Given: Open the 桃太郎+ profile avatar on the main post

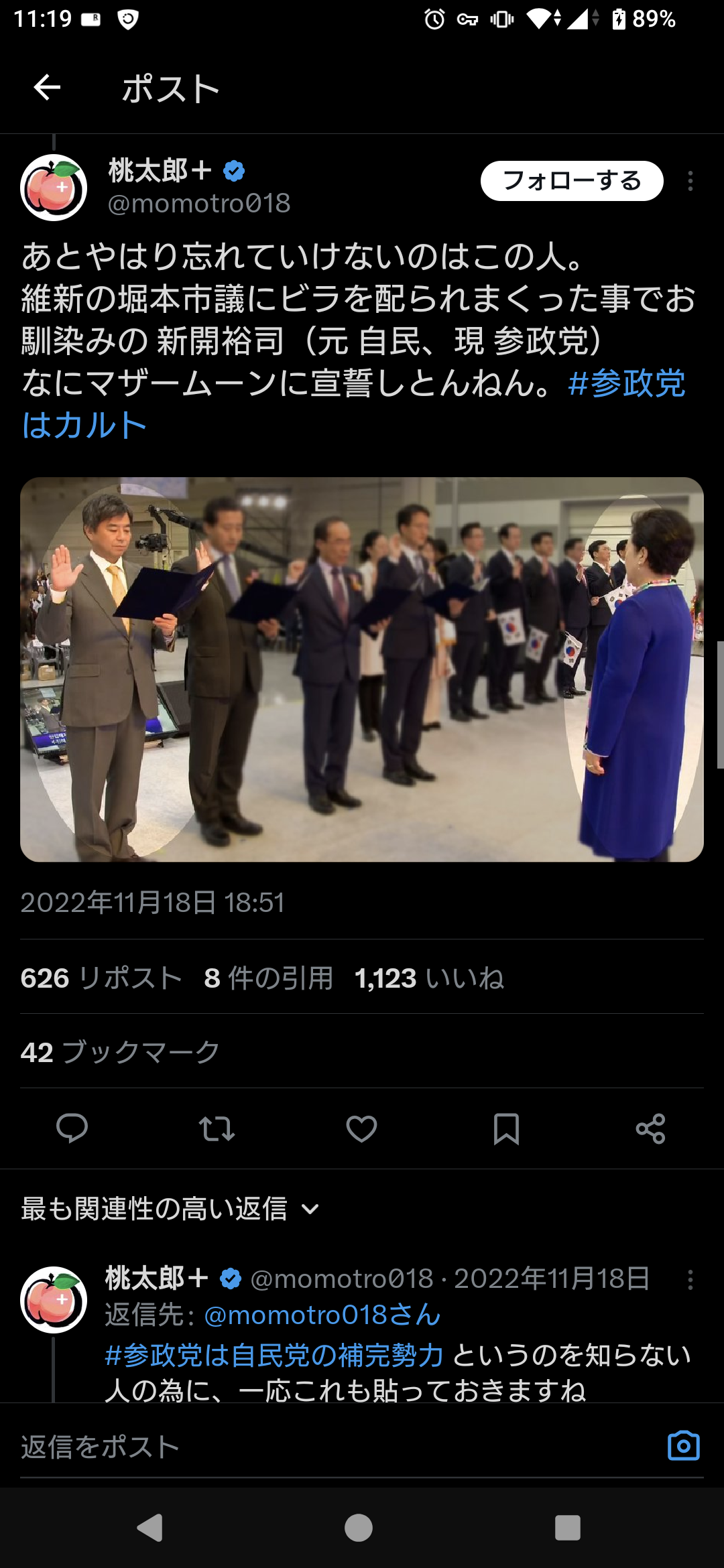Looking at the screenshot, I should coord(54,188).
